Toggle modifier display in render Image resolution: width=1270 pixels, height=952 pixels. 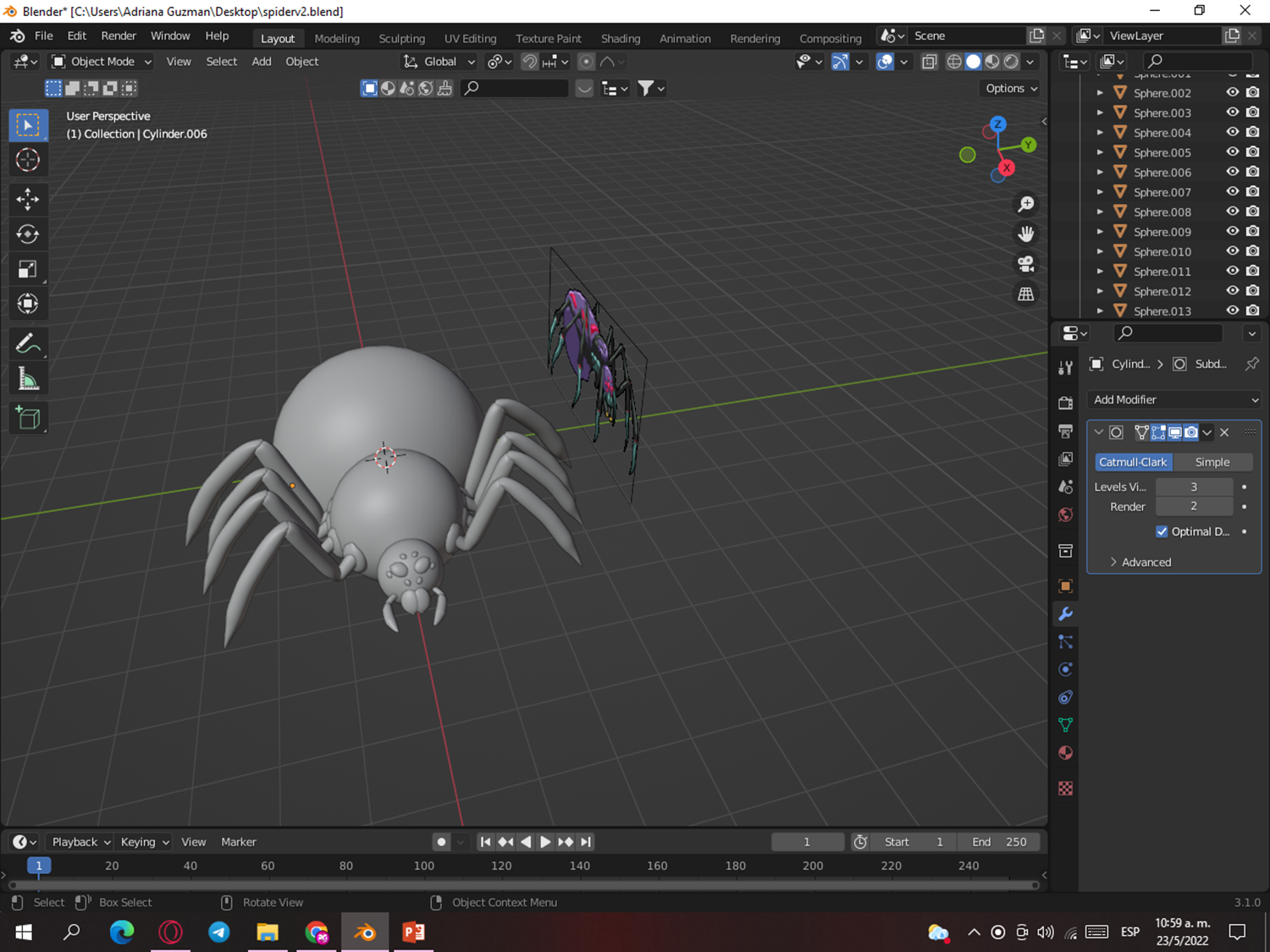pyautogui.click(x=1191, y=432)
